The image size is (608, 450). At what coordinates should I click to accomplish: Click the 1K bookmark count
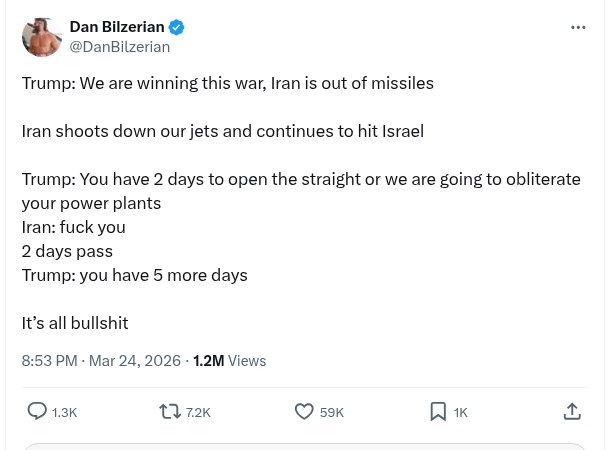coord(460,412)
